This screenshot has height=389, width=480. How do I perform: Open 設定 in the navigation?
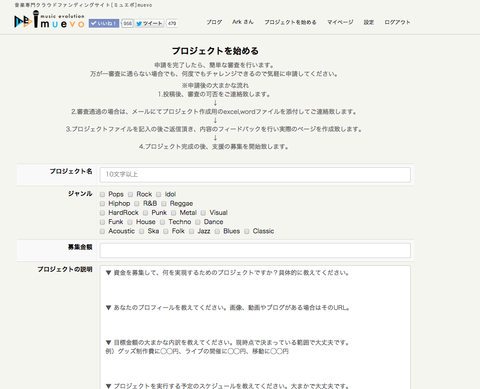(x=369, y=22)
